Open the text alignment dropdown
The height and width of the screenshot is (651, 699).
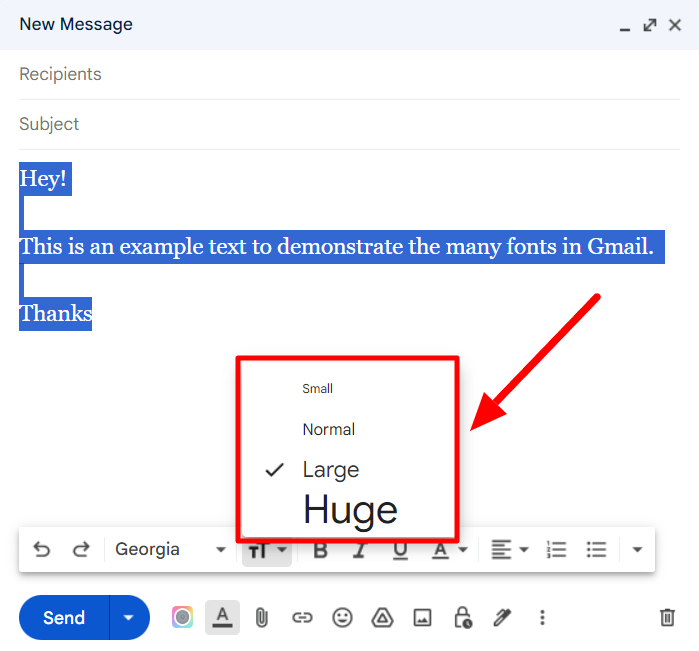510,549
